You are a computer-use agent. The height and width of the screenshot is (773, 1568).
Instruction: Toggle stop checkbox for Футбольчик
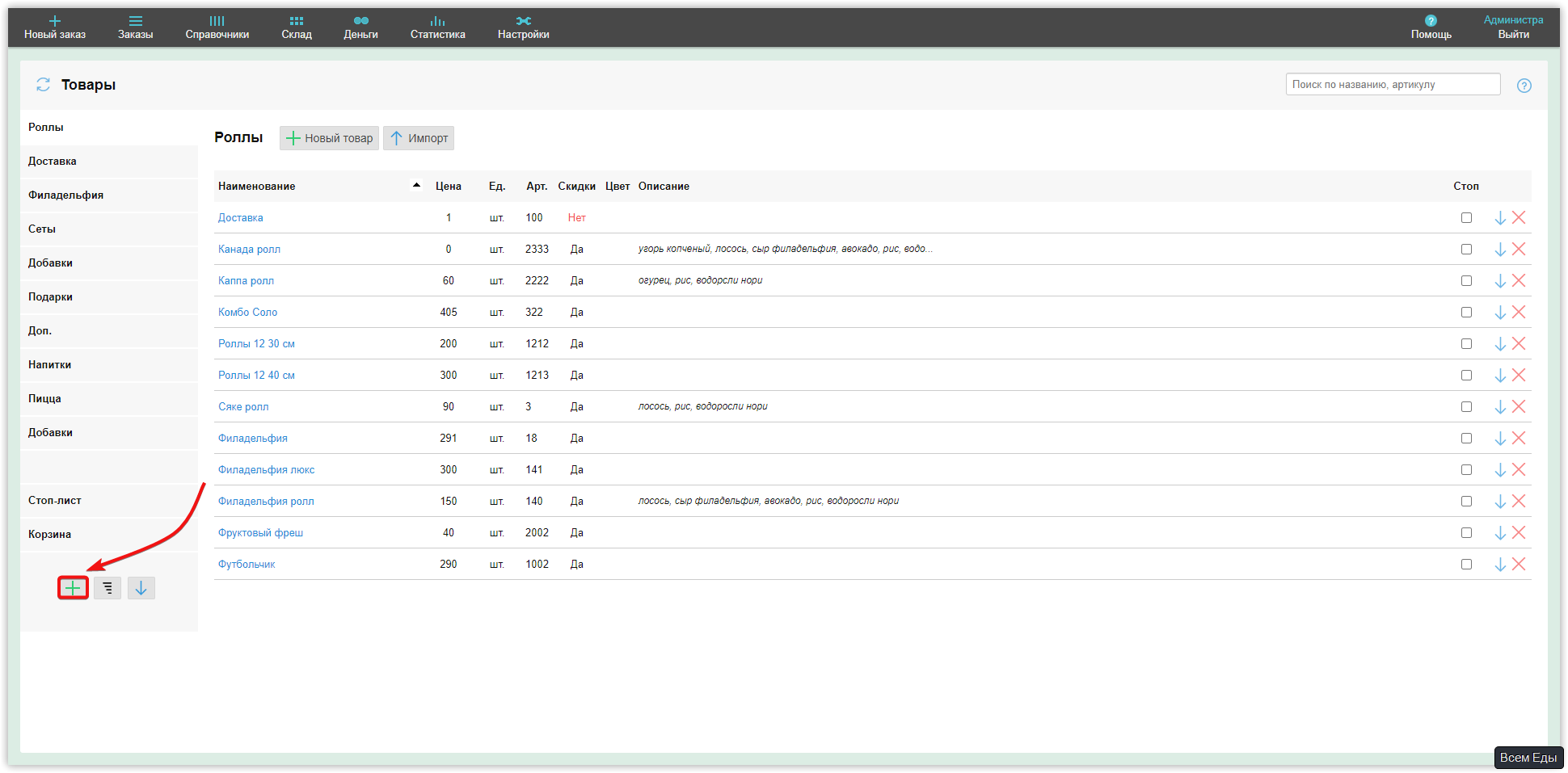click(1466, 564)
